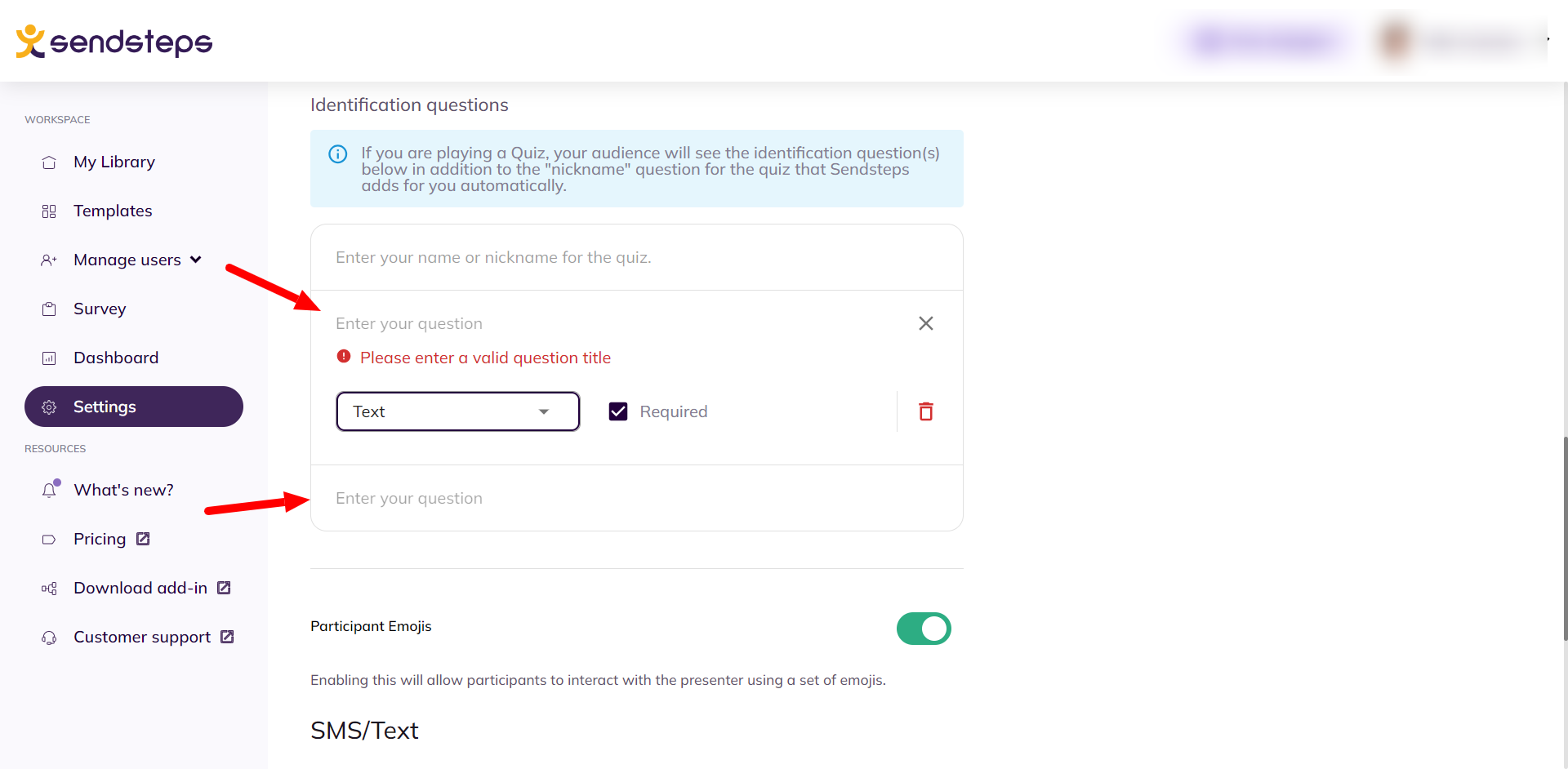The width and height of the screenshot is (1568, 769).
Task: Click the Settings gear icon
Action: pyautogui.click(x=49, y=407)
